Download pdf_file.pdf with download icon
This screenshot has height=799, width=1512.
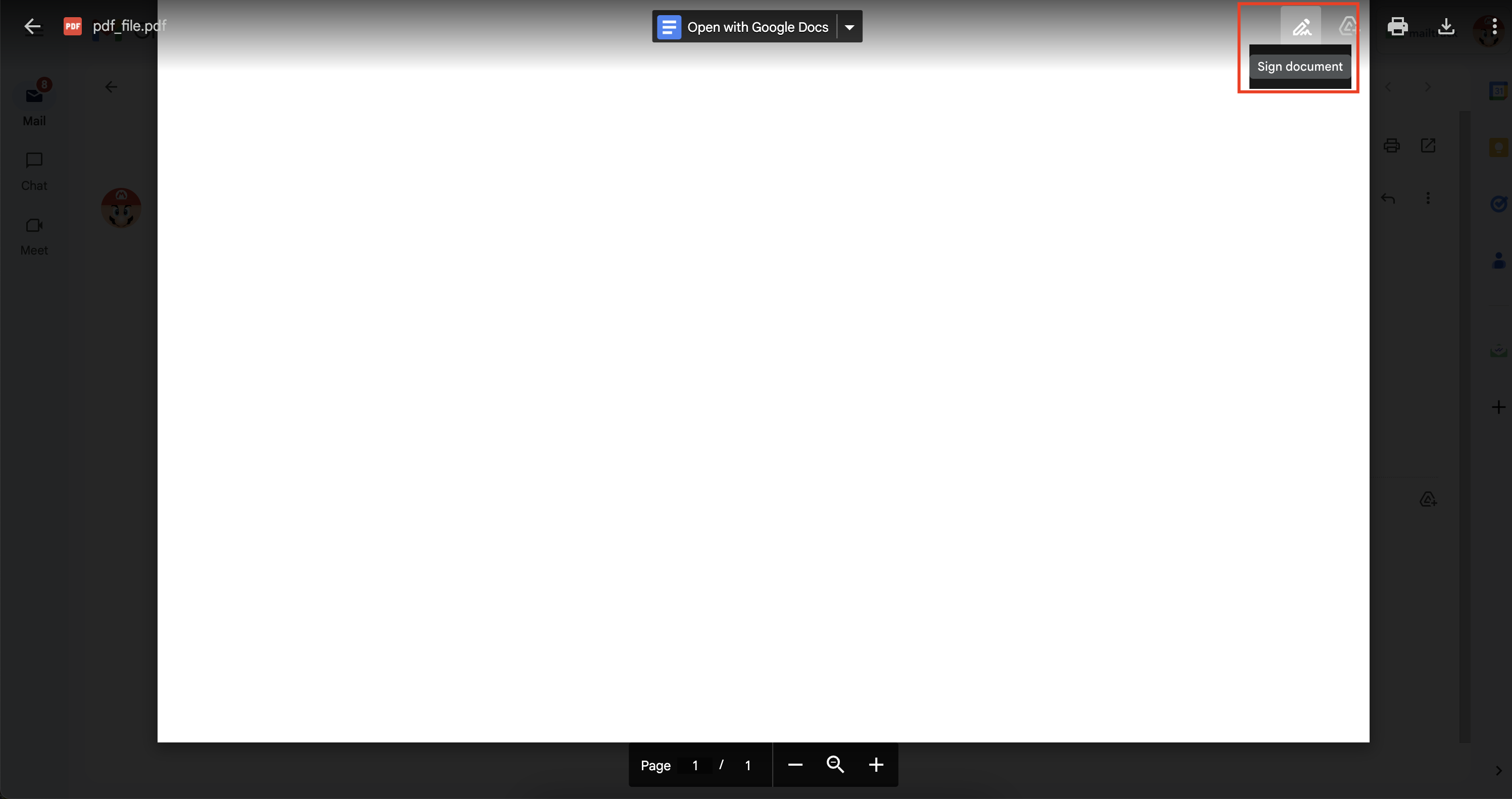1446,26
